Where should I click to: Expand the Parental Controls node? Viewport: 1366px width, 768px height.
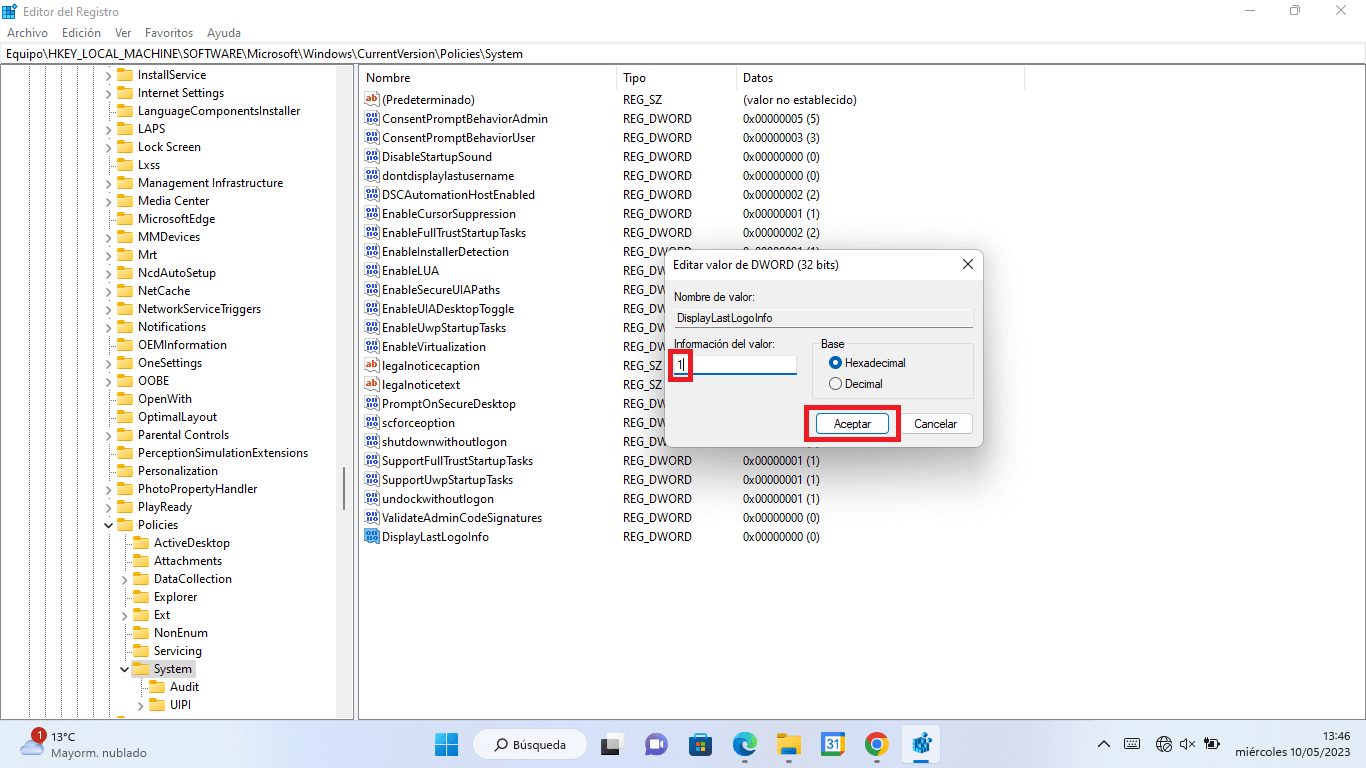tap(108, 435)
